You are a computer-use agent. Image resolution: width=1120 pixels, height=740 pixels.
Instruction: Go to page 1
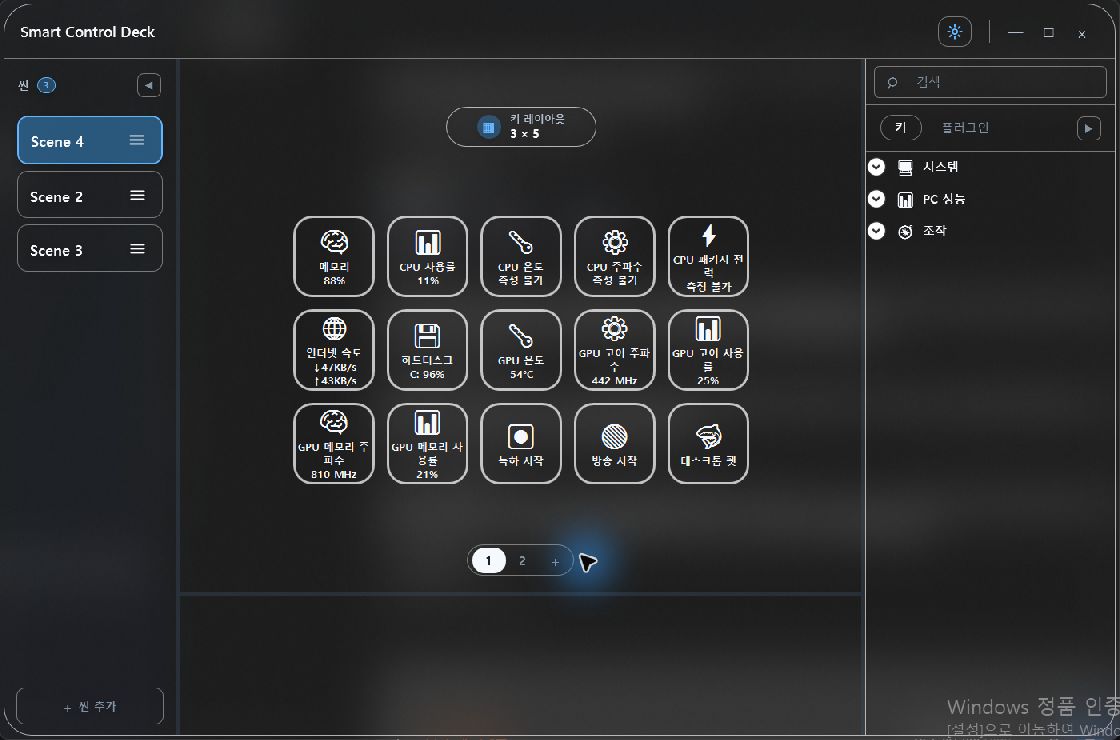point(489,561)
